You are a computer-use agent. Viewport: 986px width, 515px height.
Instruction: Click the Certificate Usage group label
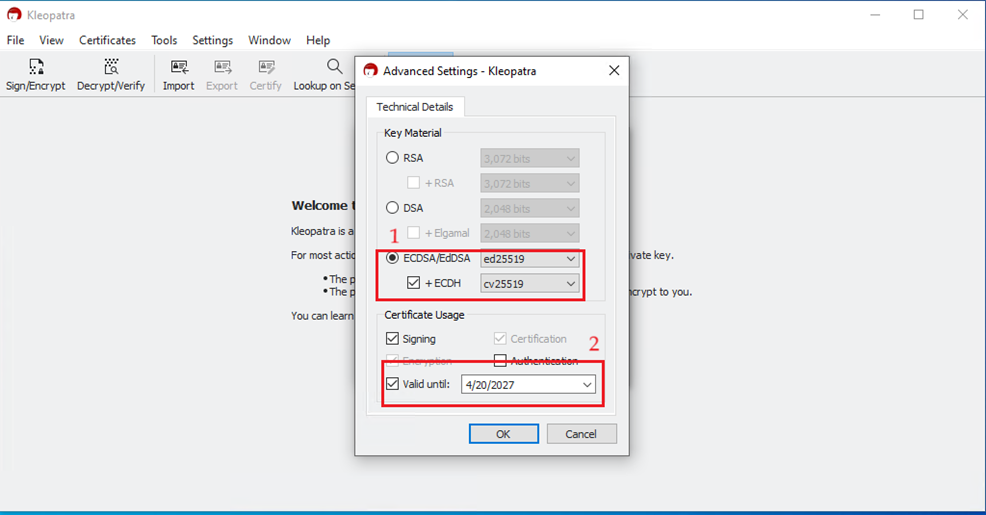click(x=424, y=314)
